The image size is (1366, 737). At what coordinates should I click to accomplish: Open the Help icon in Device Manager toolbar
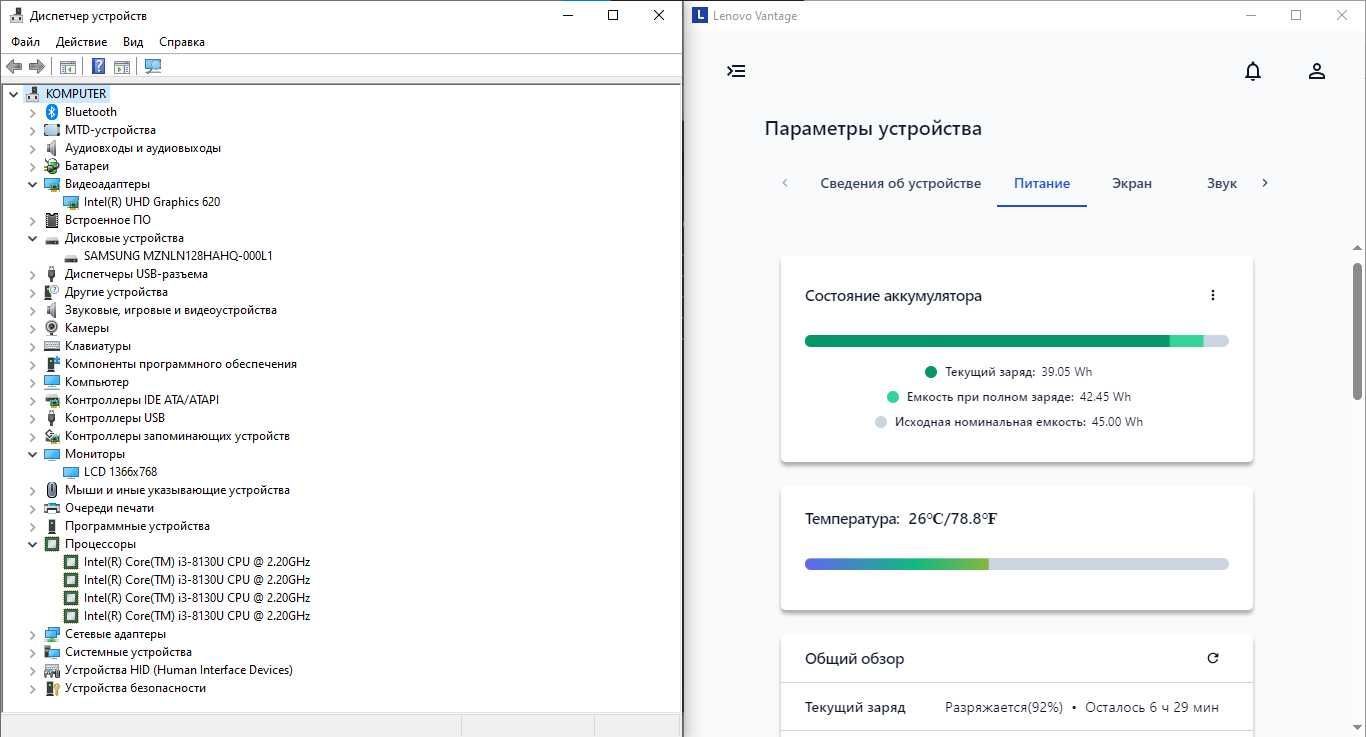98,67
